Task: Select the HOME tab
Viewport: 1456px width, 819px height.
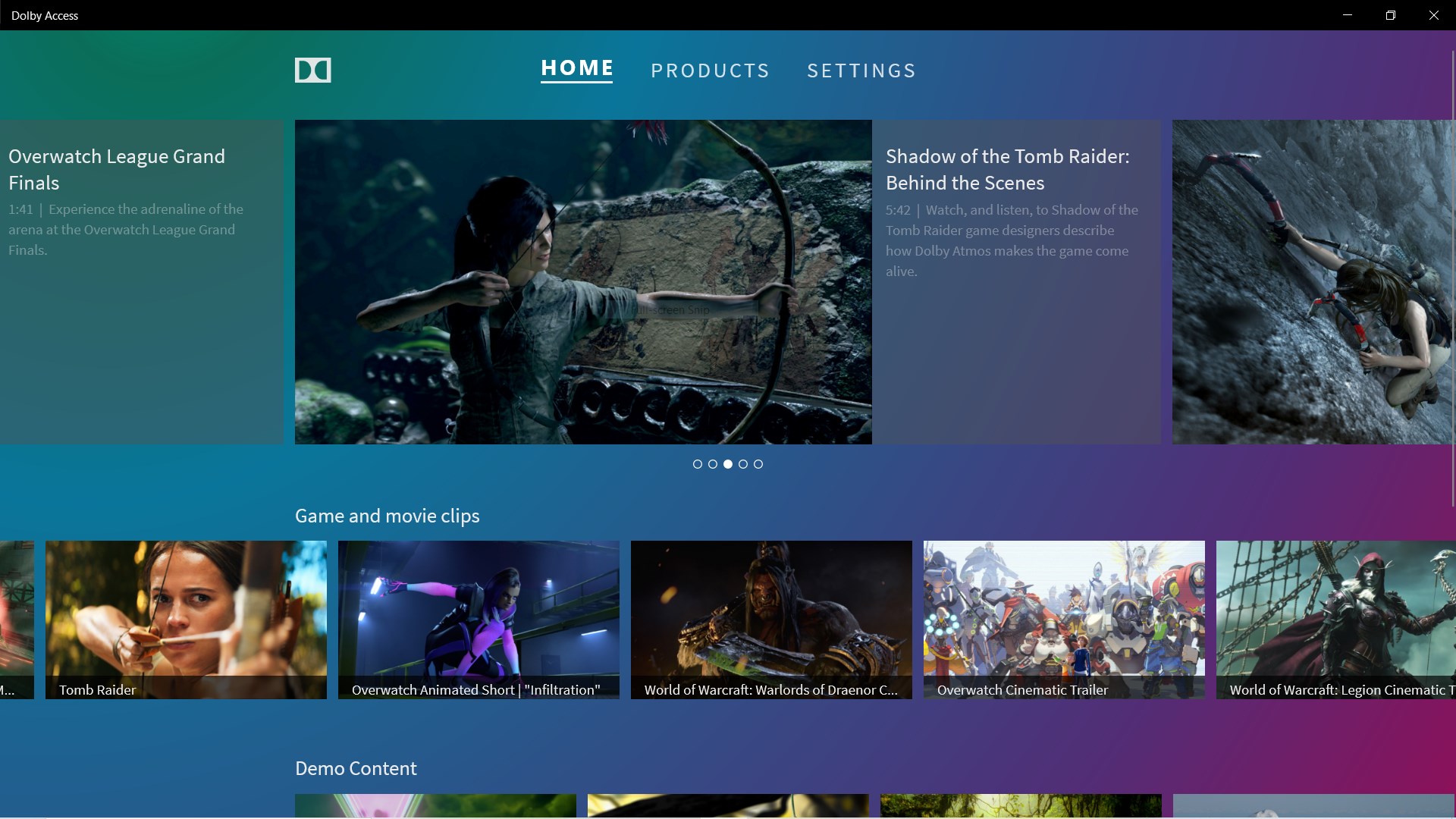Action: click(576, 68)
